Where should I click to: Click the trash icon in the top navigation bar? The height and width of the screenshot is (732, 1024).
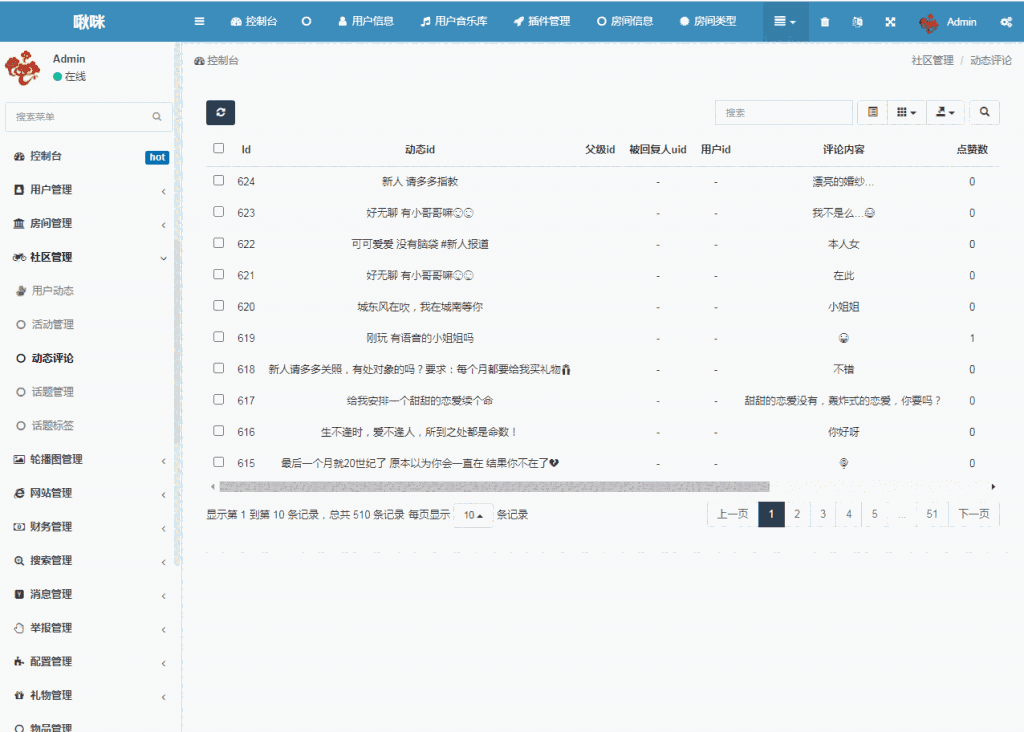(x=823, y=21)
